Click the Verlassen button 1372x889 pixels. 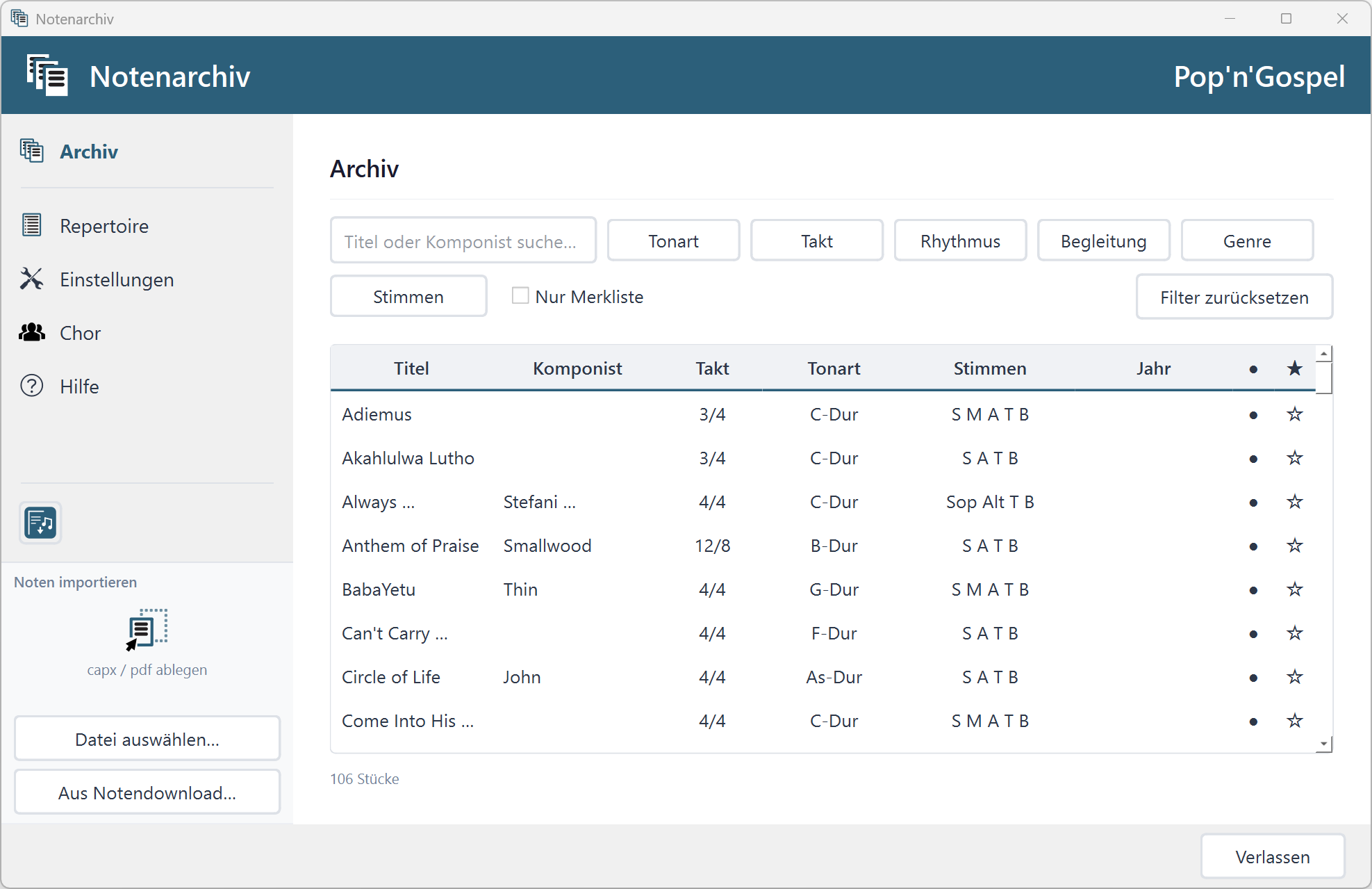[x=1273, y=856]
